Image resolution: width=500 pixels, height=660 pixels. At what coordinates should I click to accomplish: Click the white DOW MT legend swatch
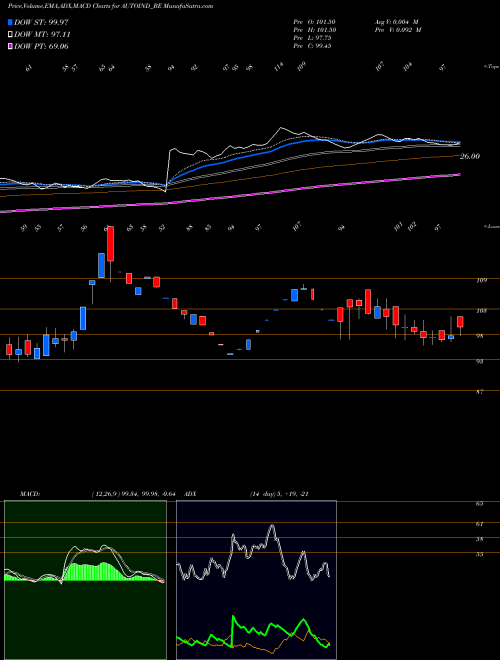click(10, 34)
